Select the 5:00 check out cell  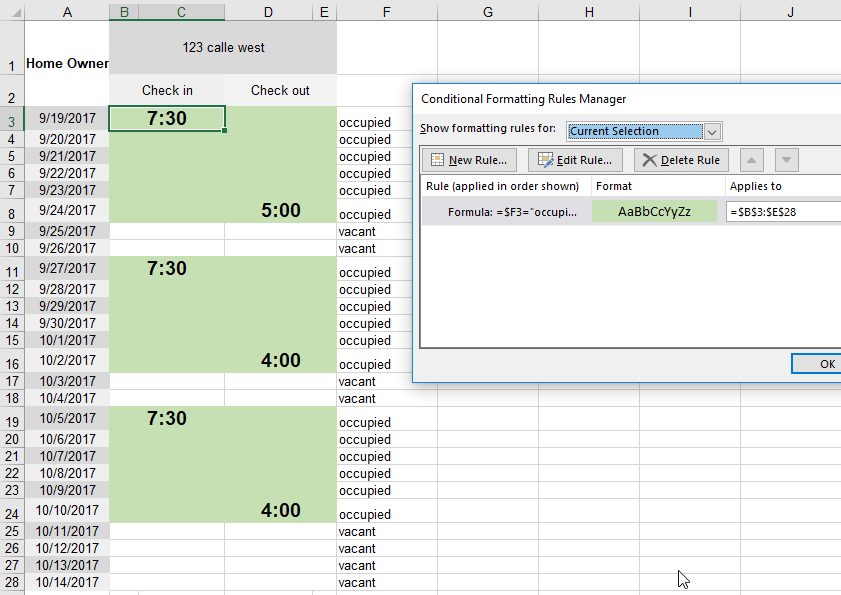pos(281,210)
